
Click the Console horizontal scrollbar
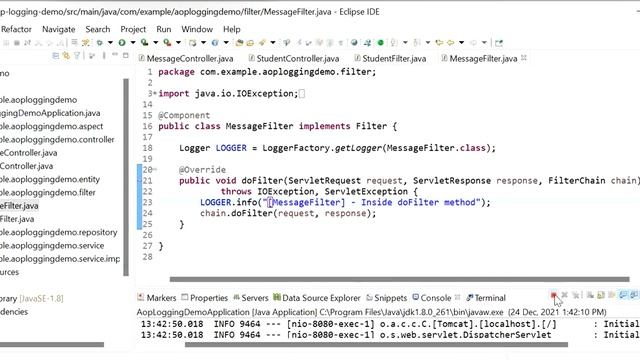(x=376, y=344)
